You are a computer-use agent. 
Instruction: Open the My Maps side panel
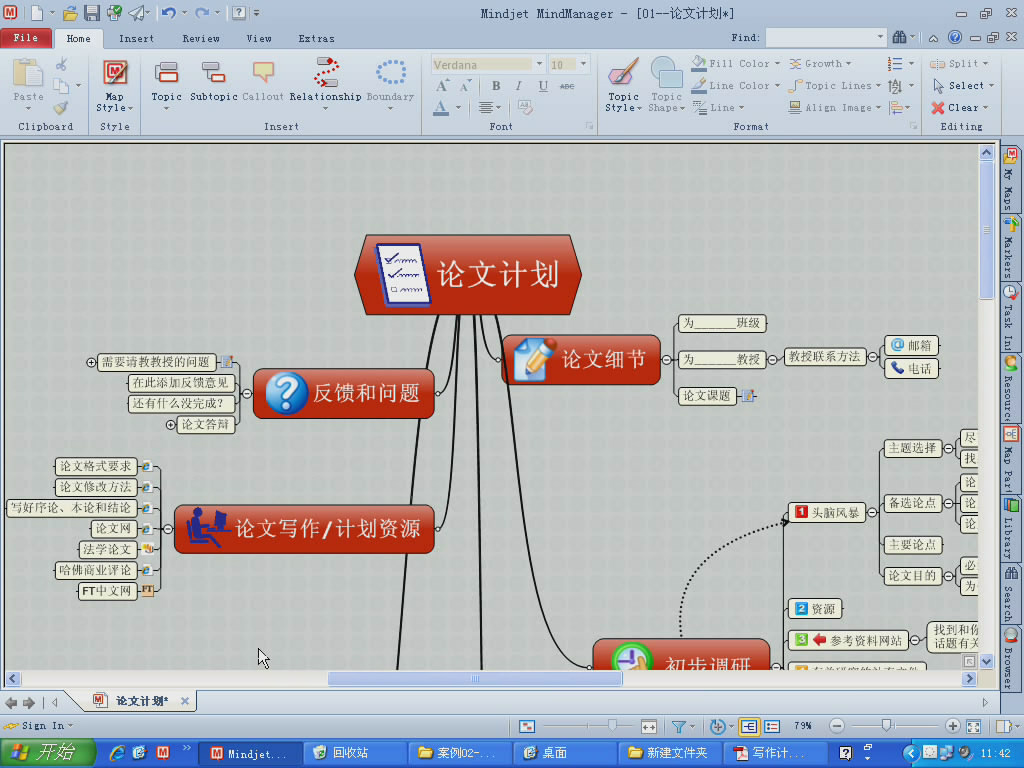click(1010, 180)
